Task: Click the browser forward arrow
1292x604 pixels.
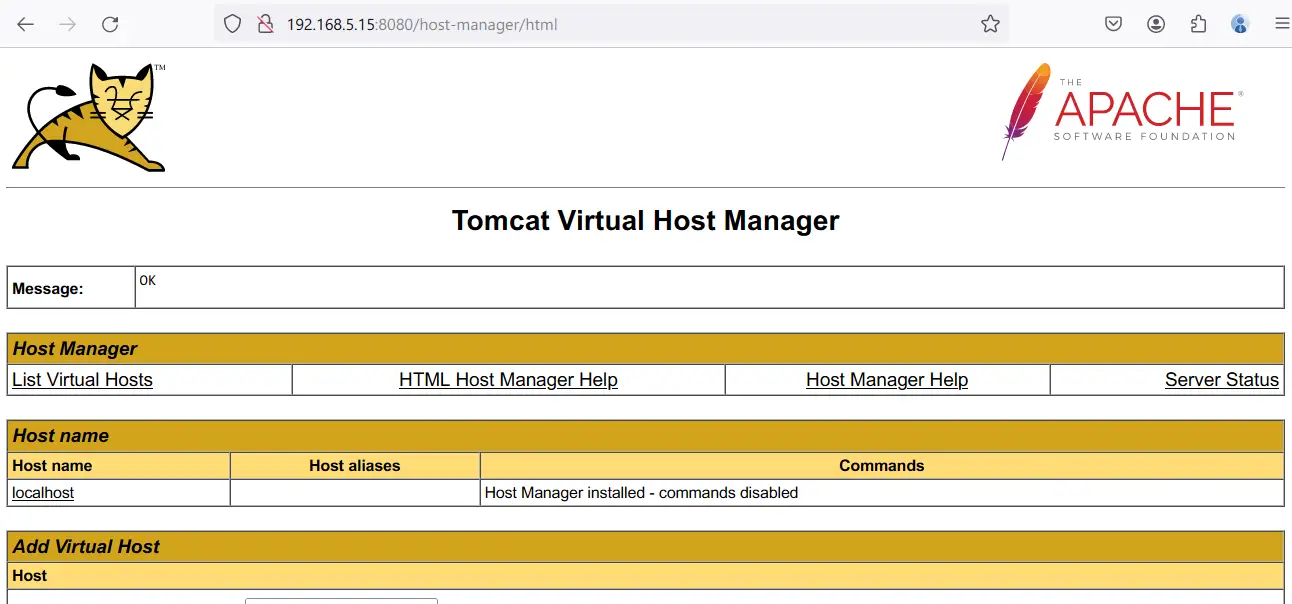Action: pos(68,24)
